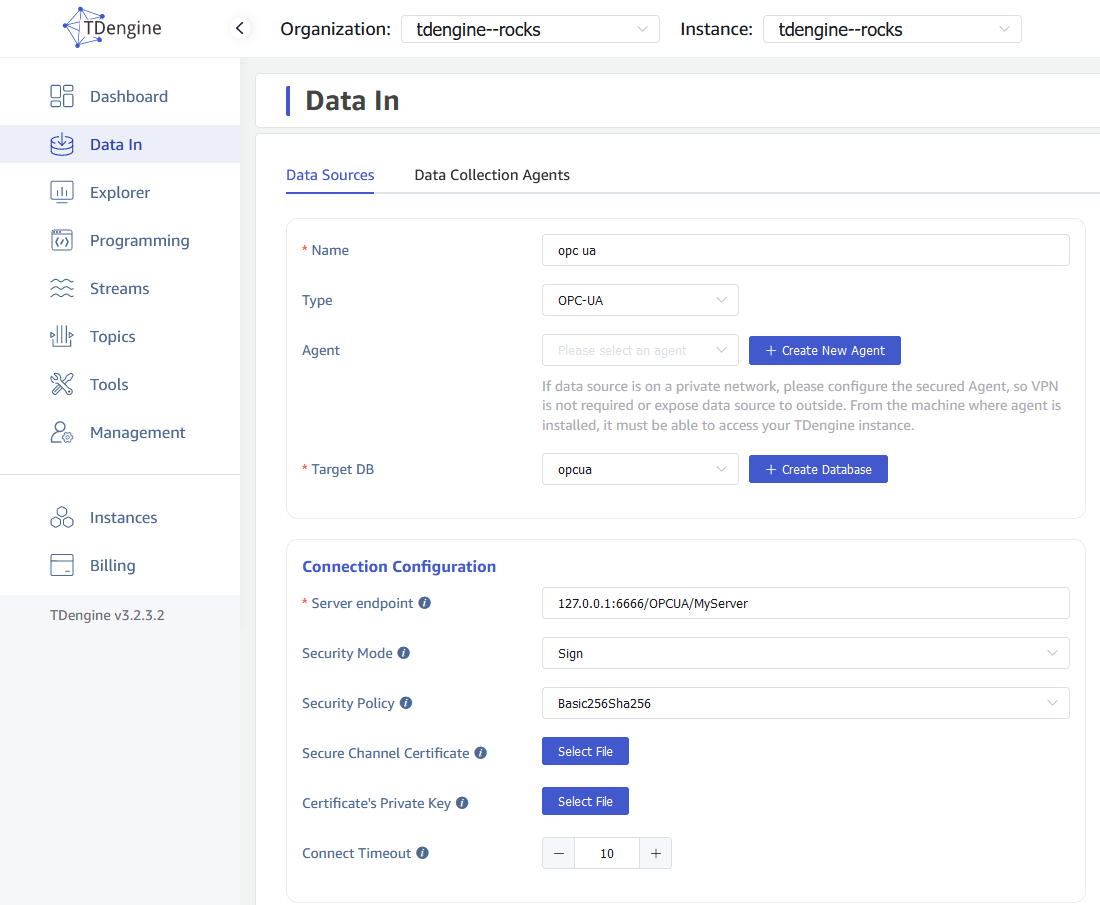The image size is (1100, 905).
Task: Click the Management user icon
Action: 62,432
